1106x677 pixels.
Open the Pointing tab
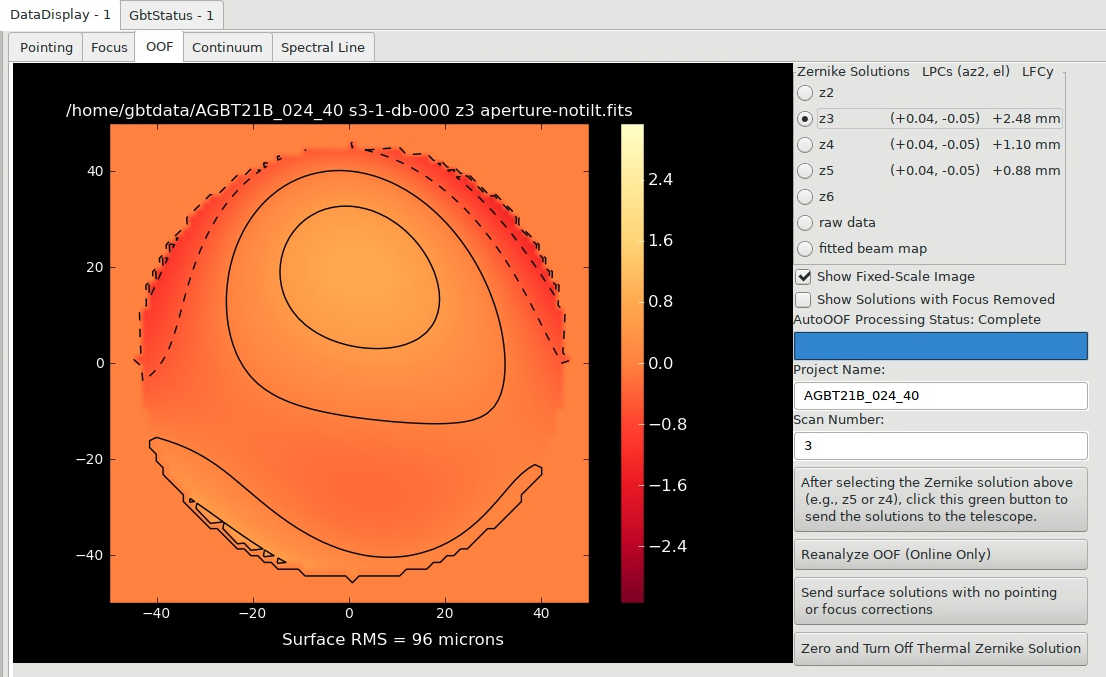coord(47,47)
